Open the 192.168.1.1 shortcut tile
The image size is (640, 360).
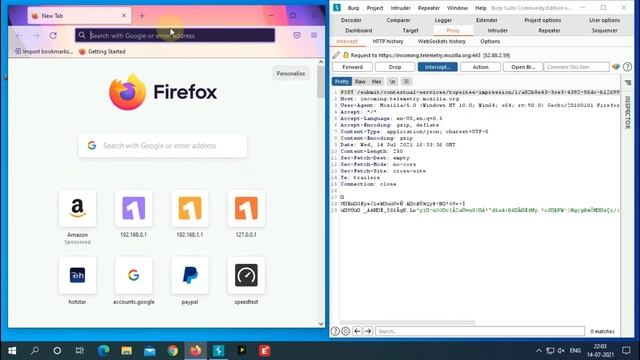(x=190, y=208)
